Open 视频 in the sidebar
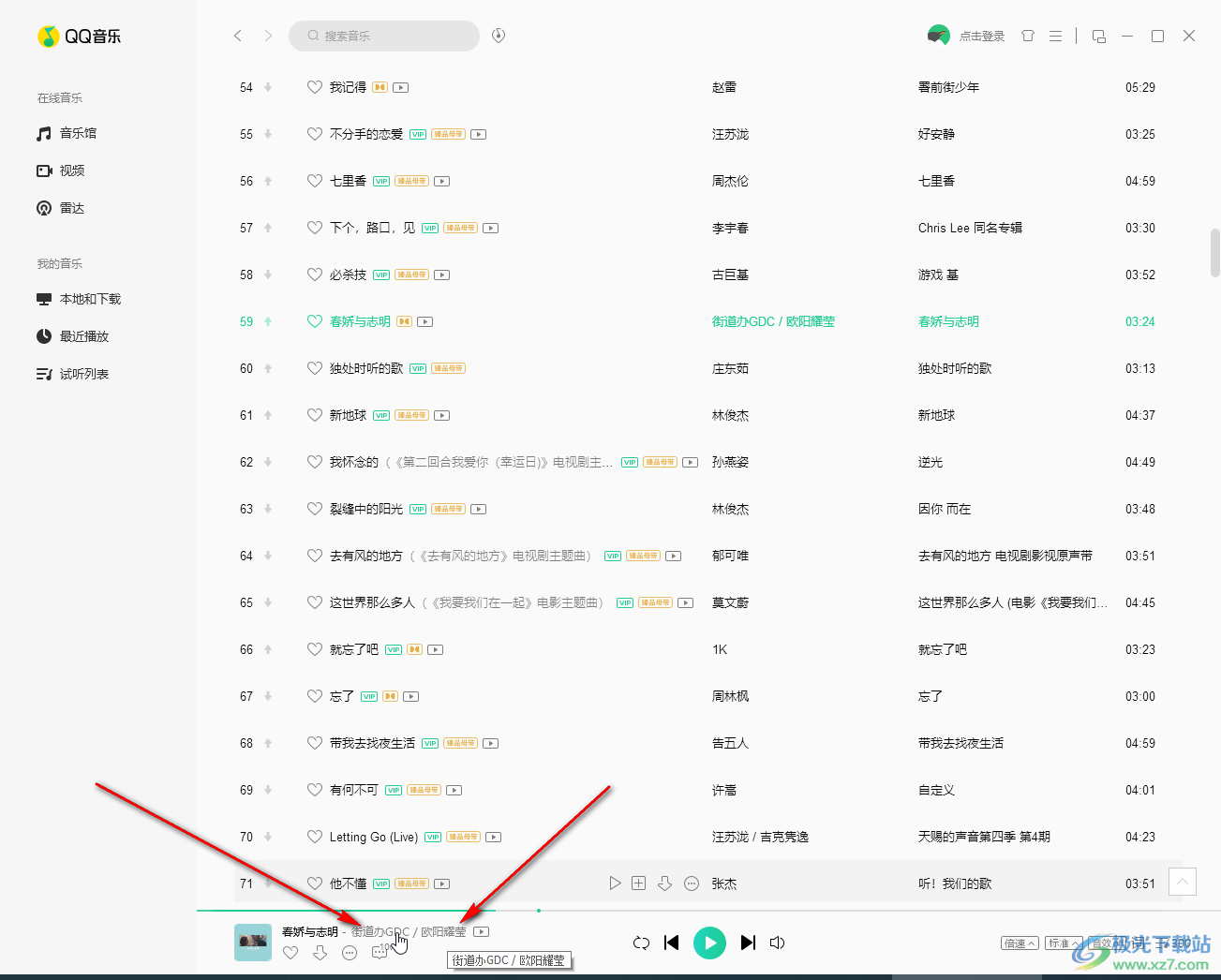Screen dimensions: 1221x980 point(61,171)
